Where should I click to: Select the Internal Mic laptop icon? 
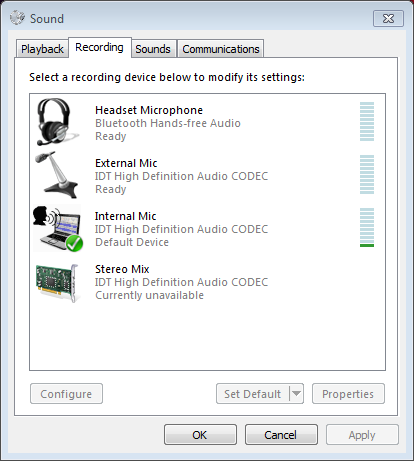pyautogui.click(x=58, y=228)
